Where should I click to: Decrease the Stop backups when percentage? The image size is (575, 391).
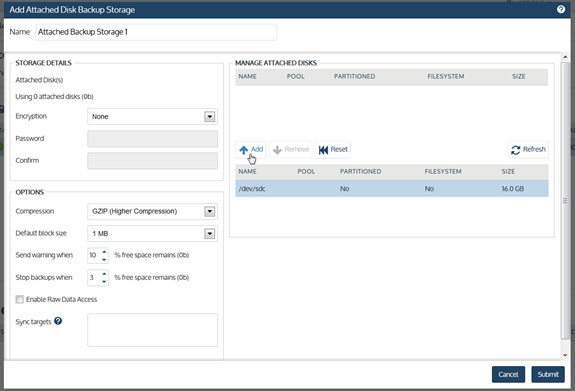(x=104, y=282)
